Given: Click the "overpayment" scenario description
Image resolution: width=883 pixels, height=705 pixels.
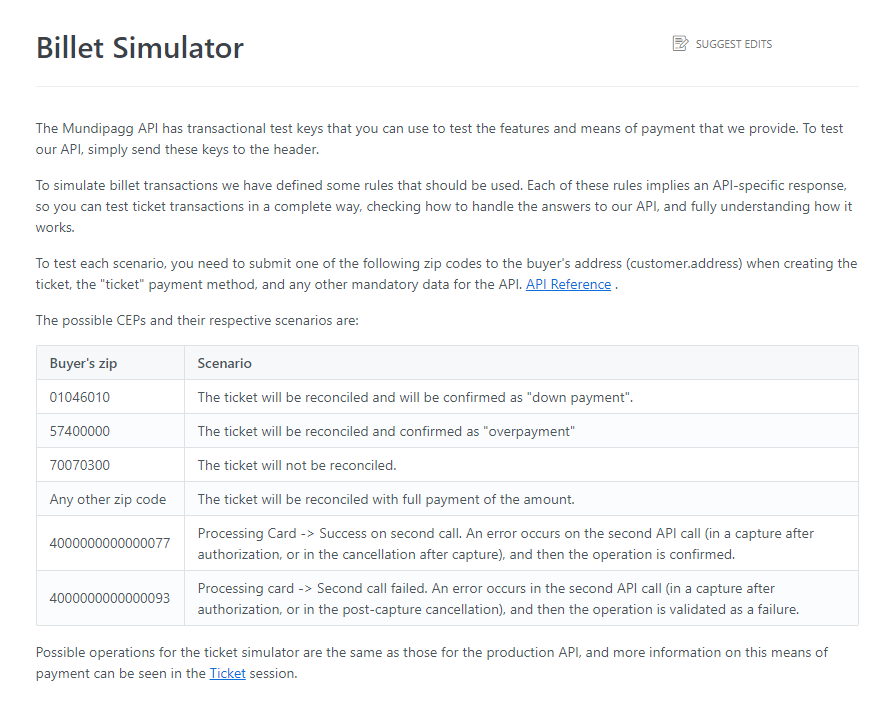Looking at the screenshot, I should [386, 431].
